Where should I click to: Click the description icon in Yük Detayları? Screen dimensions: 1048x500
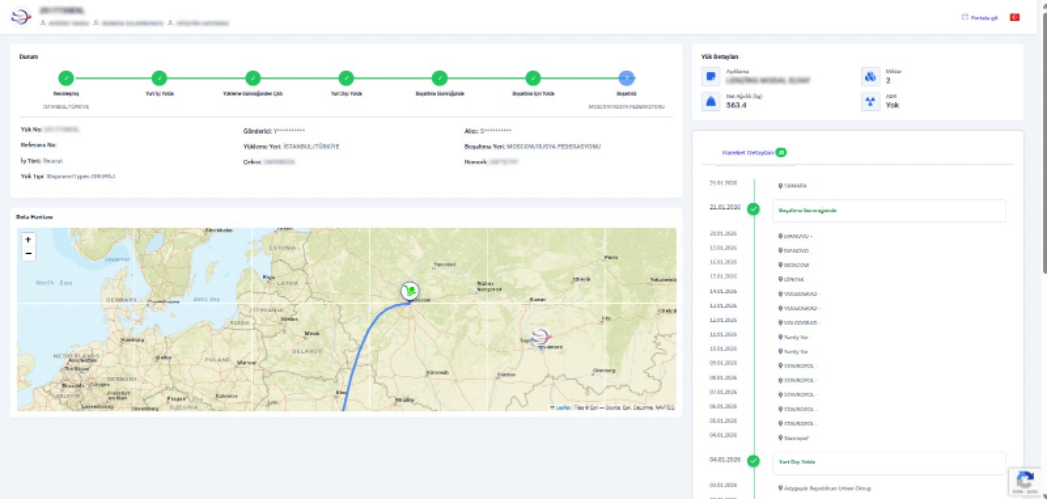(x=711, y=76)
